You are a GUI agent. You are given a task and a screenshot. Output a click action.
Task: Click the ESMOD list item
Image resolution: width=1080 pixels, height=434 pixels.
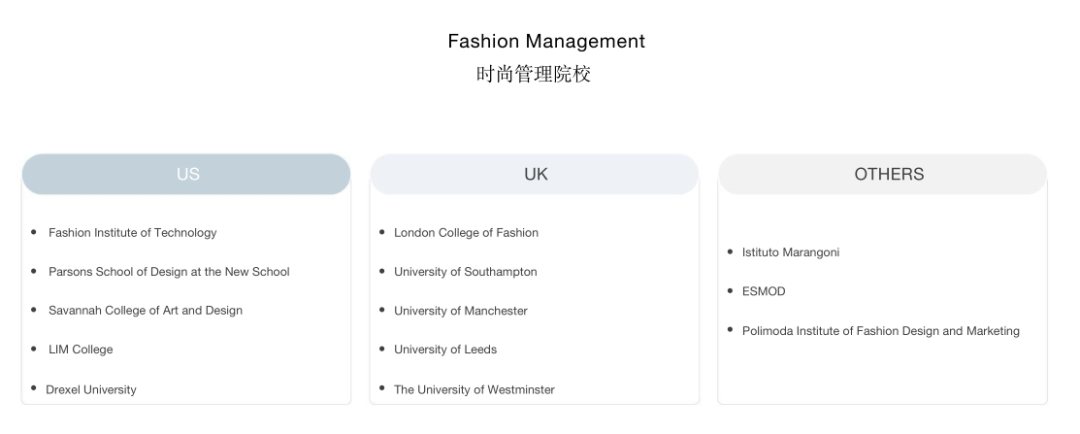tap(763, 292)
